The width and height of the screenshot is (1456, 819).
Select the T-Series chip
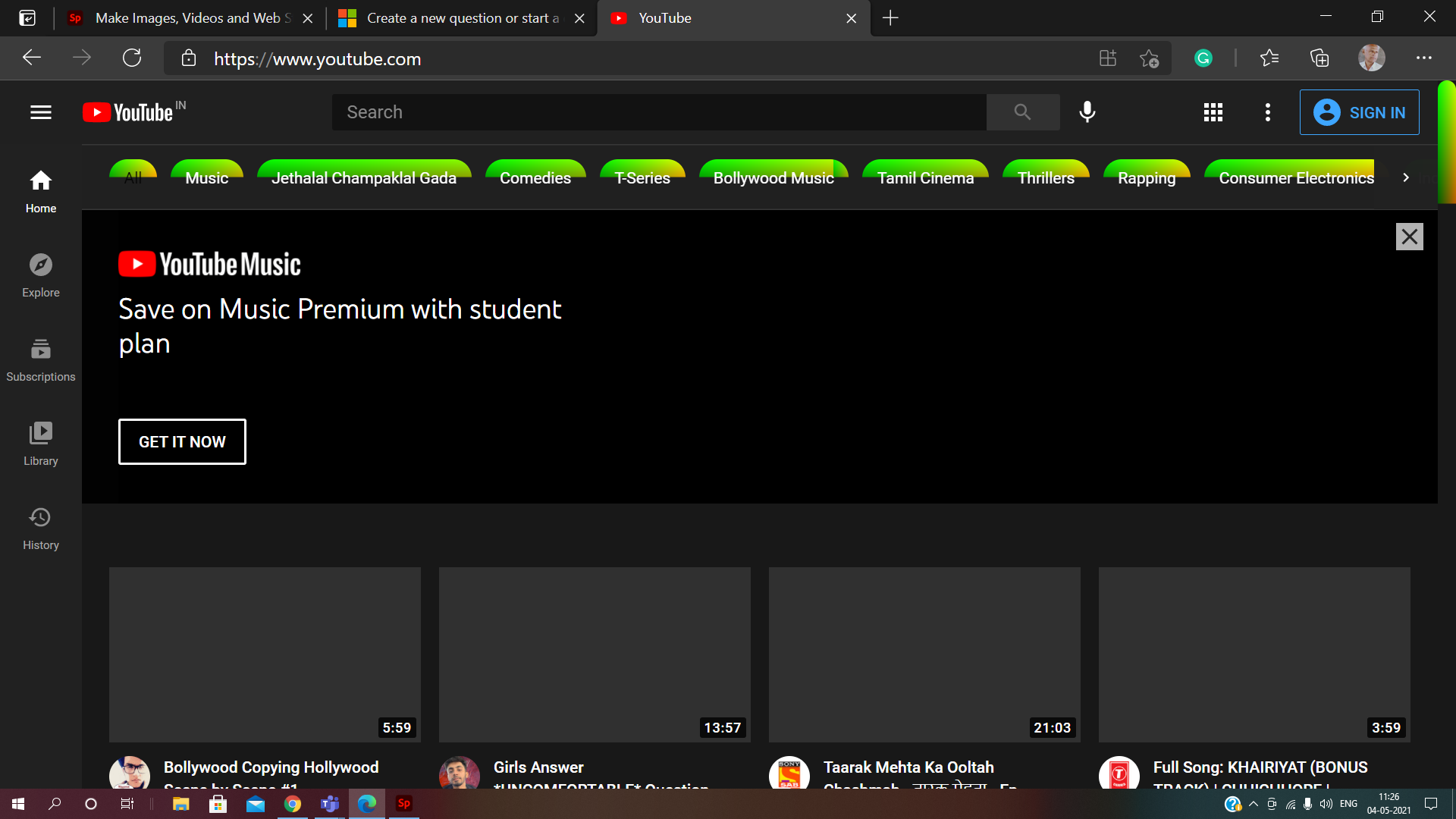[x=642, y=177]
